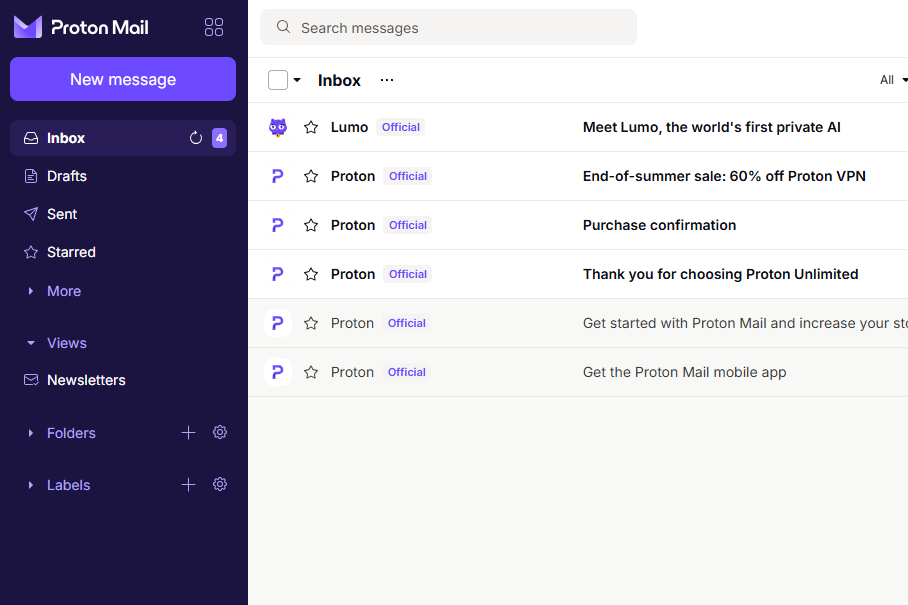Click the Proton Mail logo

pos(81,27)
